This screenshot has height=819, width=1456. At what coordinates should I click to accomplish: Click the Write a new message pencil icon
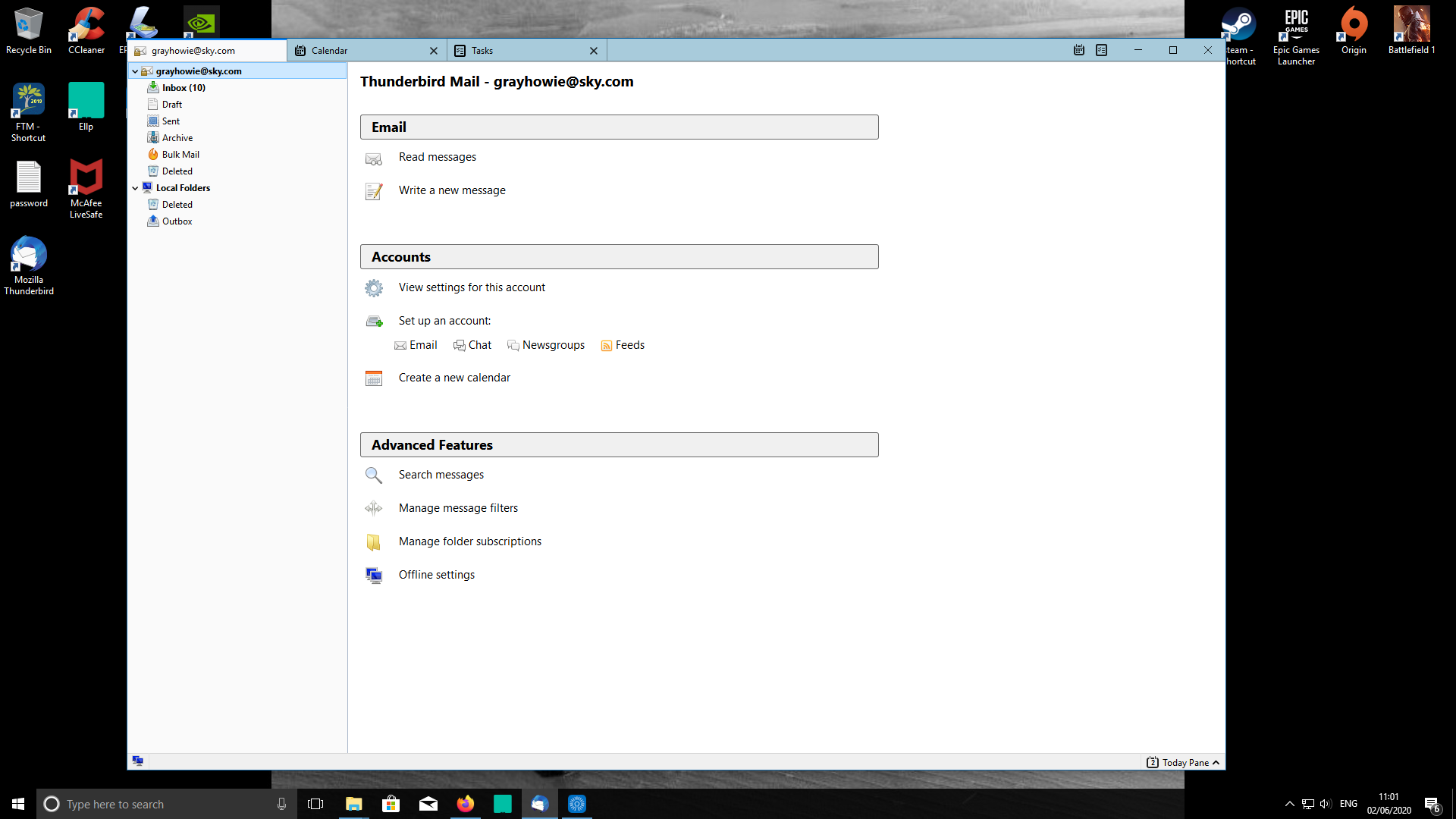pos(373,191)
